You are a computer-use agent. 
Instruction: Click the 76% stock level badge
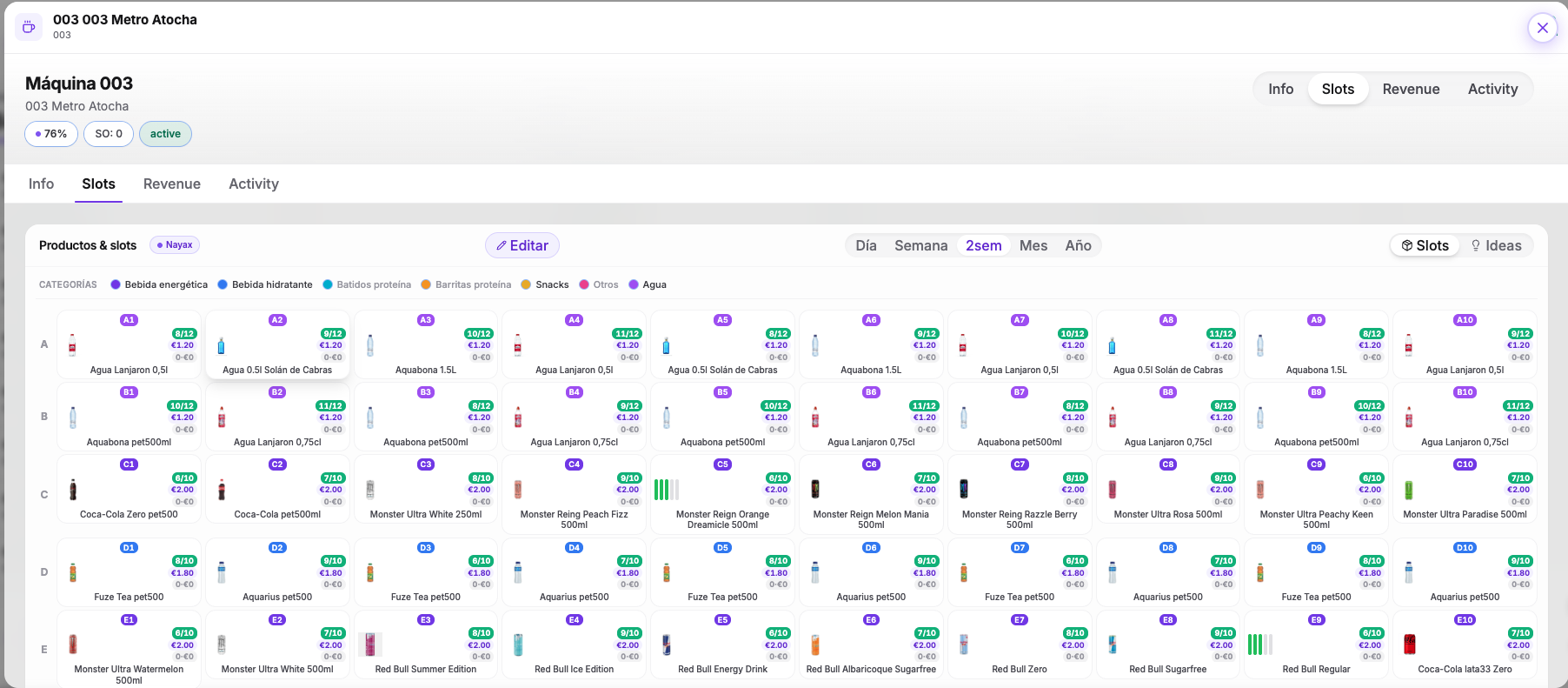click(x=51, y=134)
